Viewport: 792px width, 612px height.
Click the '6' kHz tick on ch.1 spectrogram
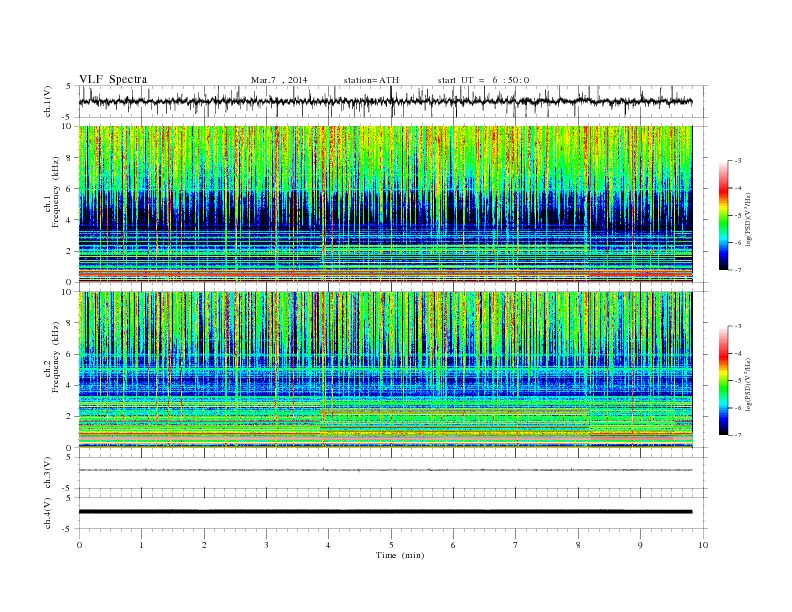(x=69, y=189)
